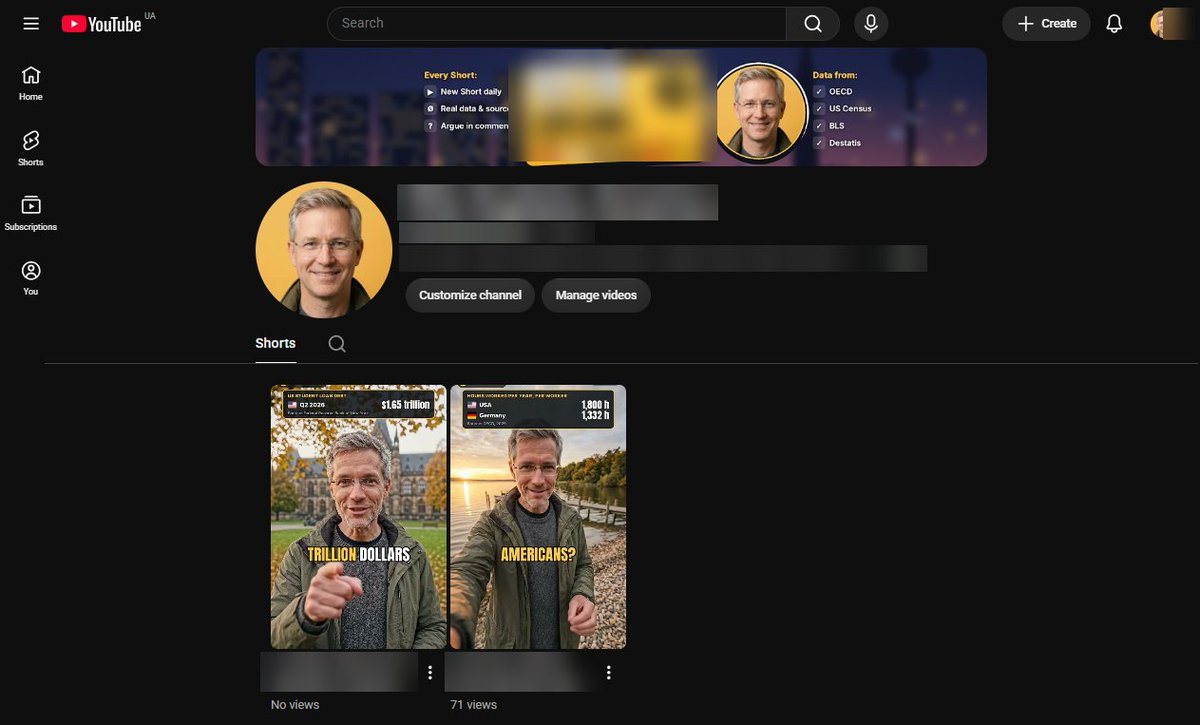Focus the Search input field
Viewport: 1200px width, 725px height.
coord(557,23)
